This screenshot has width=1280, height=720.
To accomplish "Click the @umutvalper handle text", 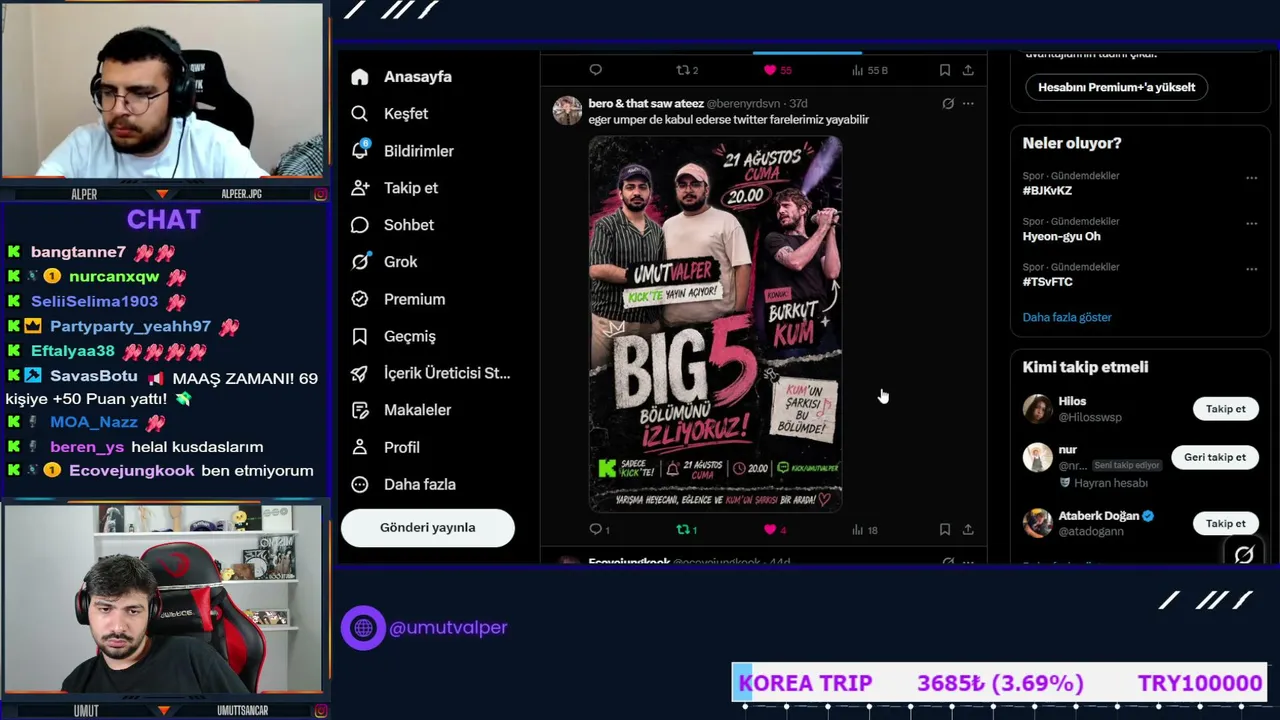I will [448, 628].
